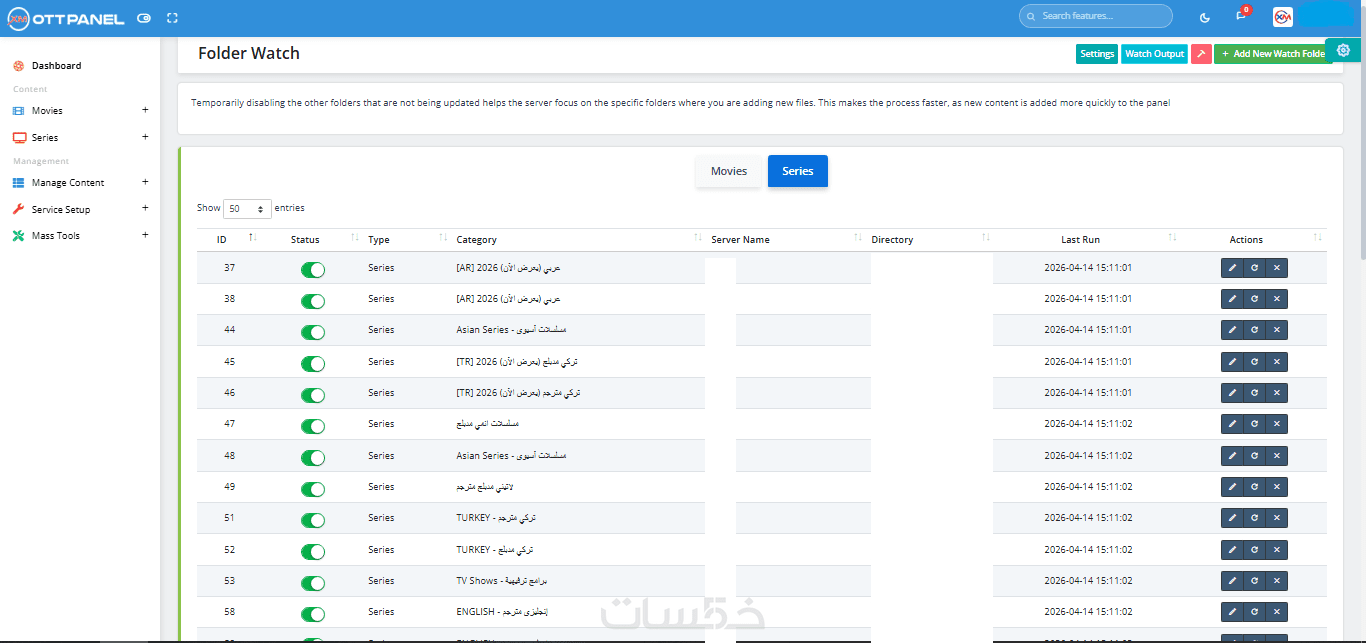Expand the Series sidebar menu

80,137
